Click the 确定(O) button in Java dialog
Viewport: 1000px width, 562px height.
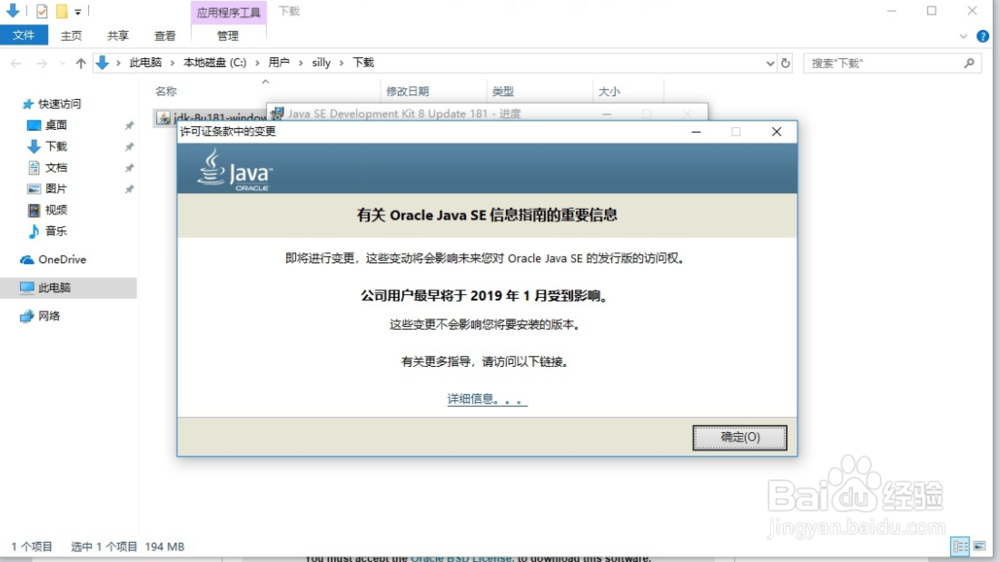740,438
